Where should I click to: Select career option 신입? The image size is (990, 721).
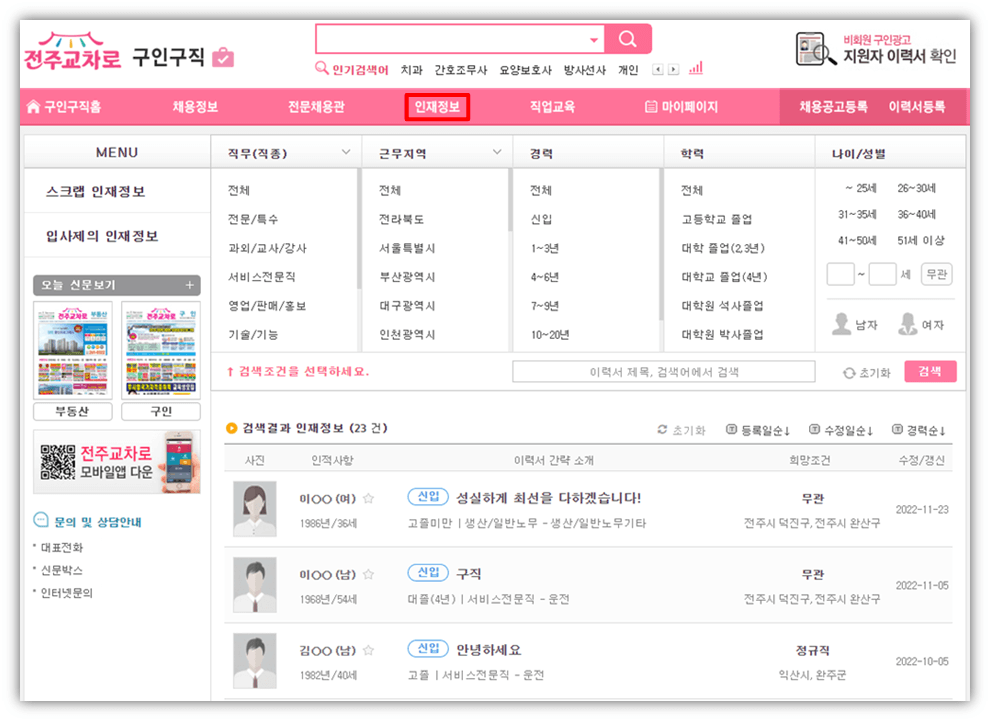(541, 219)
